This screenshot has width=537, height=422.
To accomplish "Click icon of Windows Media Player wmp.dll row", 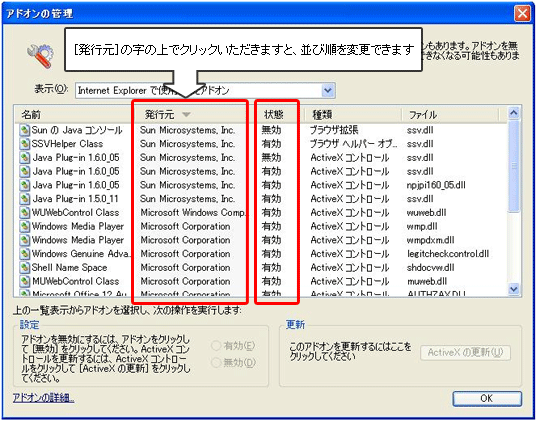I will click(x=25, y=226).
